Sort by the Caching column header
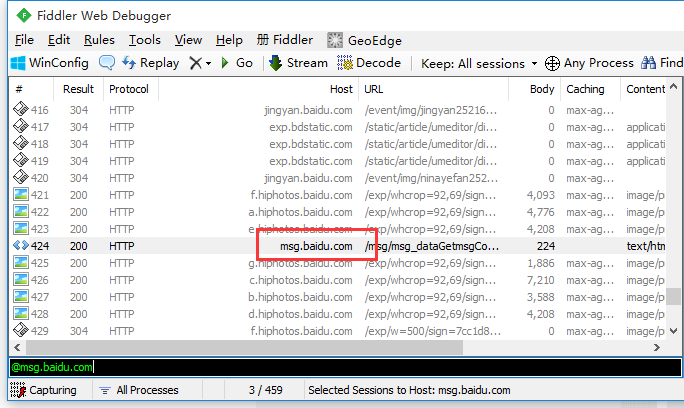 pos(590,89)
